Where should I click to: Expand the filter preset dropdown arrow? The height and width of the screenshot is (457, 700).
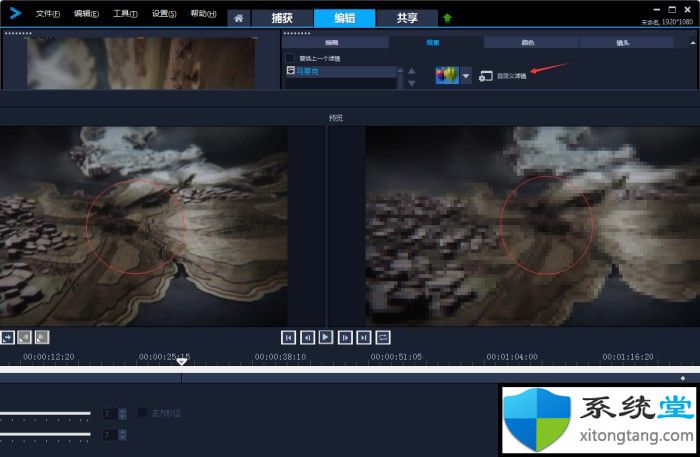click(466, 76)
